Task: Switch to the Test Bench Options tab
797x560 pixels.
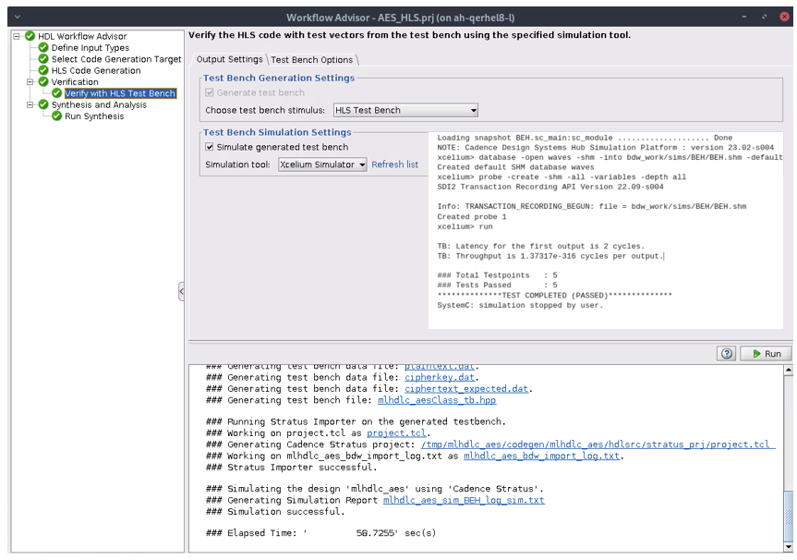Action: pyautogui.click(x=312, y=60)
